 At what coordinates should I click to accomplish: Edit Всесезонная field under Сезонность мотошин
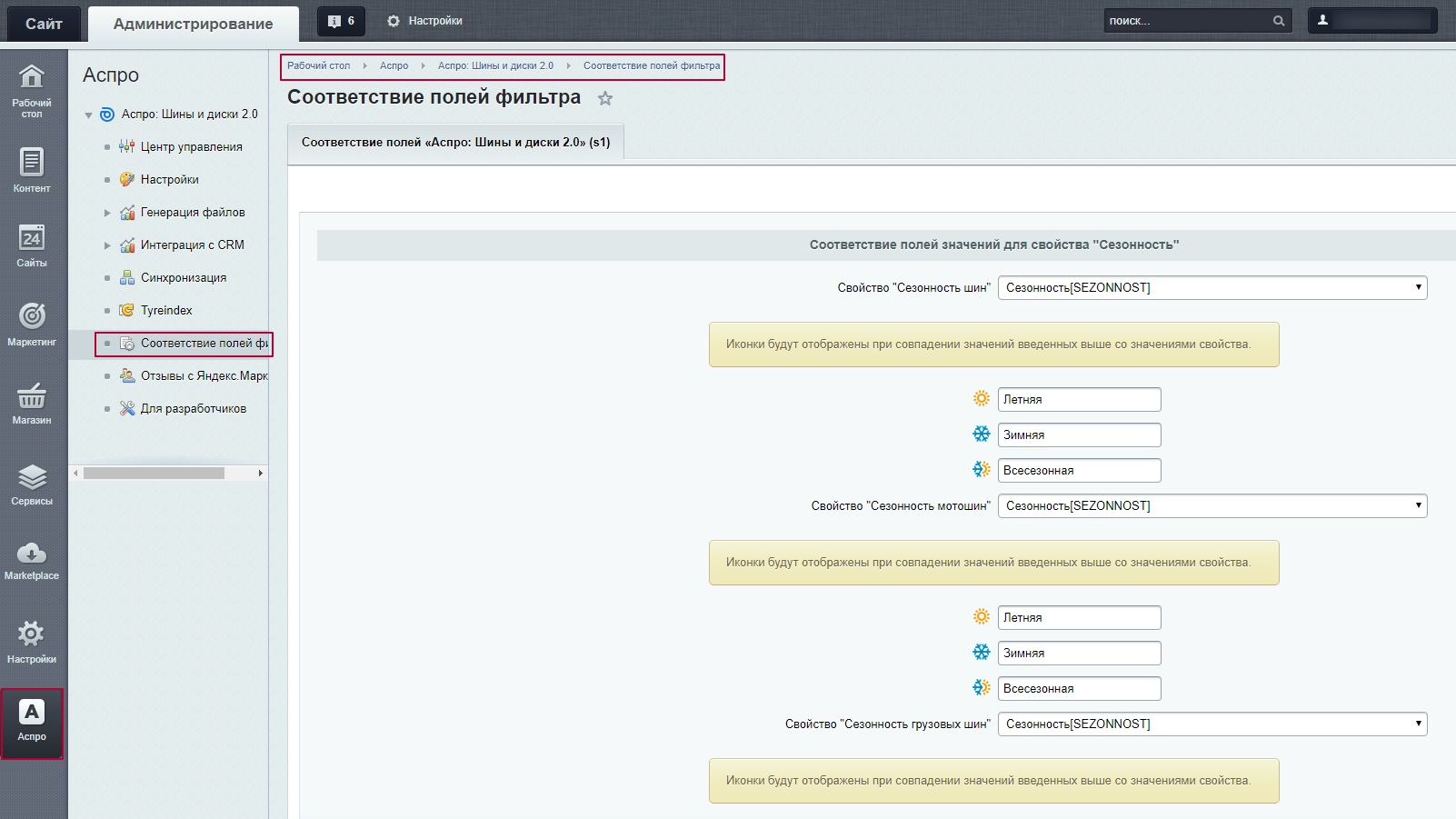(1079, 688)
